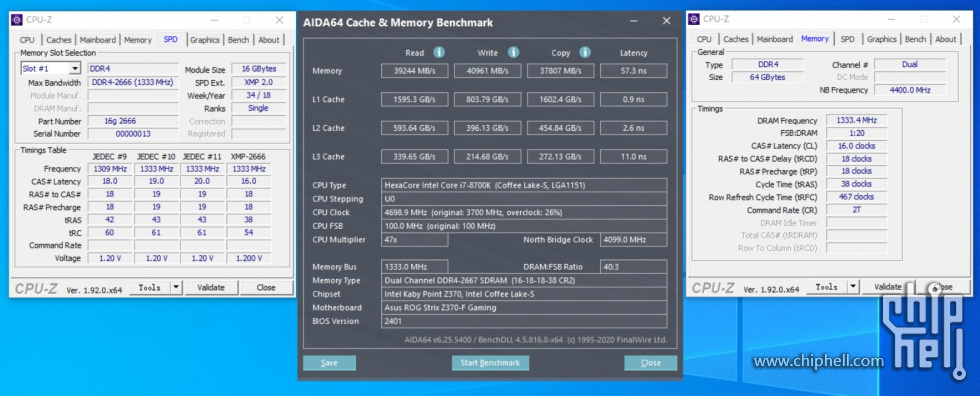980x396 pixels.
Task: Click the CPU-Z app icon in Memory window title
Action: pyautogui.click(x=694, y=19)
